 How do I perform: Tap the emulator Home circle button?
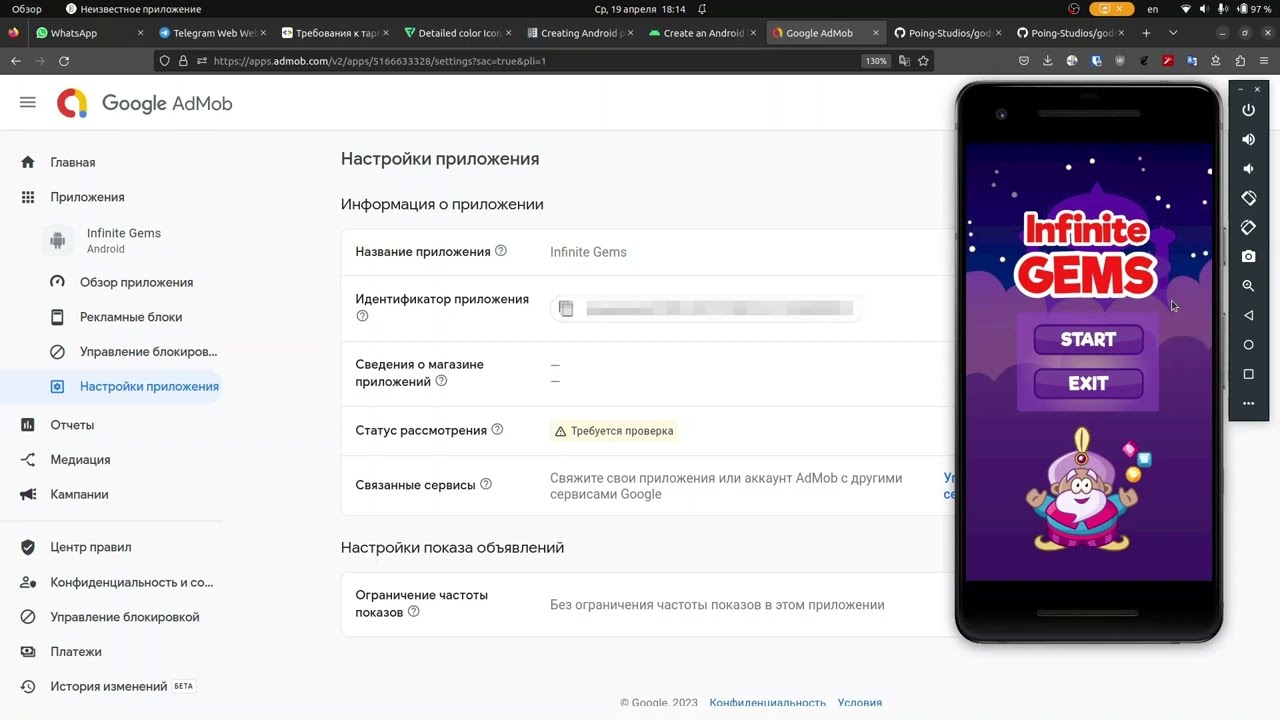pos(1248,345)
